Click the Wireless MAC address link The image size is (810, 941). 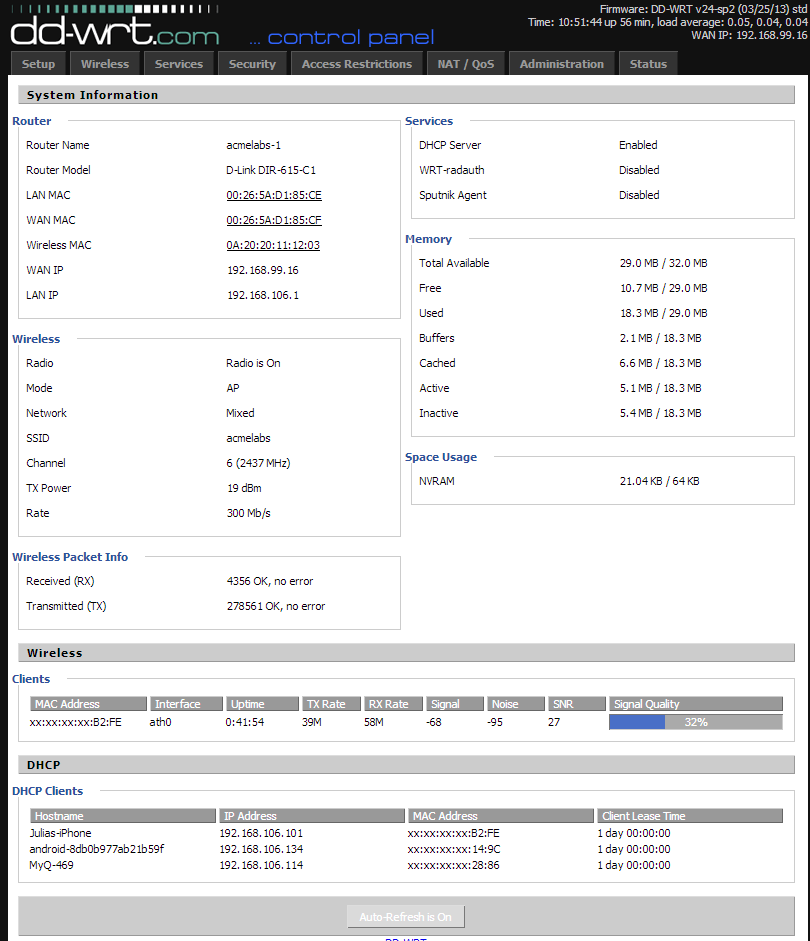point(273,245)
